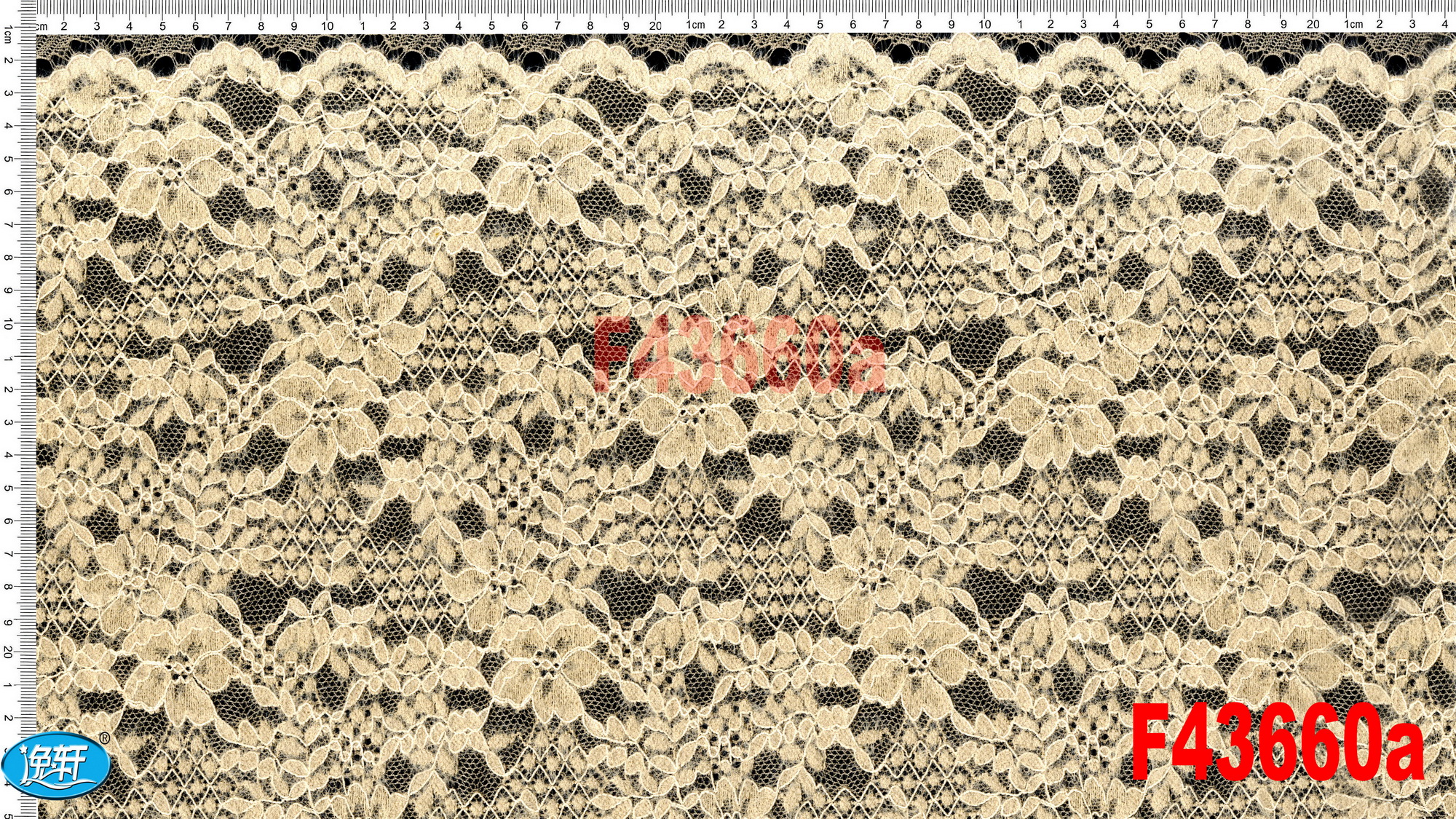Click the first 1cm label mid top ruler
The width and height of the screenshot is (1456, 819).
tap(695, 25)
